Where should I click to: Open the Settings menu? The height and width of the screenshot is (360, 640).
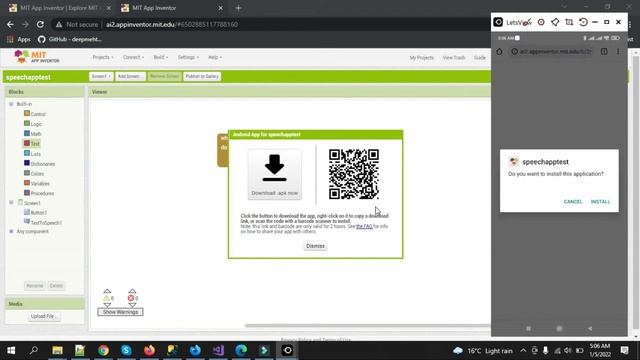click(x=188, y=58)
